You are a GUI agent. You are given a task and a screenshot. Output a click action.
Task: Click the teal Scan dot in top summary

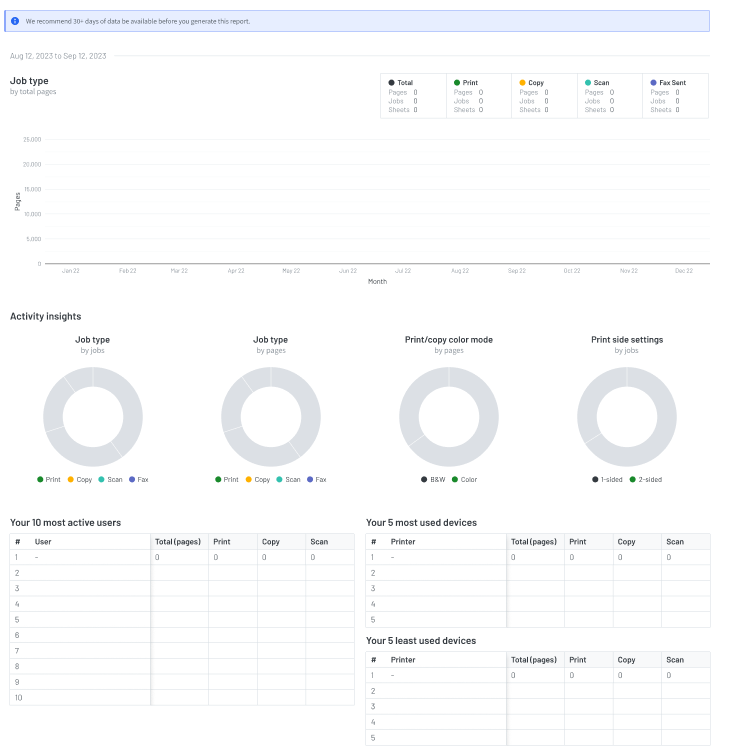(588, 83)
